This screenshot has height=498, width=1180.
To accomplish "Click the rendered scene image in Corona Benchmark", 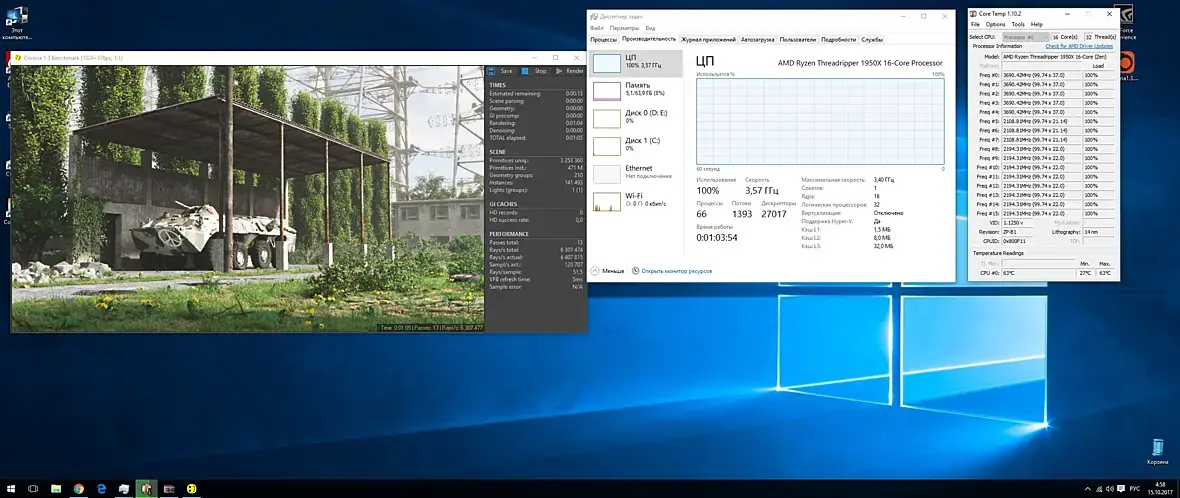I will point(247,199).
